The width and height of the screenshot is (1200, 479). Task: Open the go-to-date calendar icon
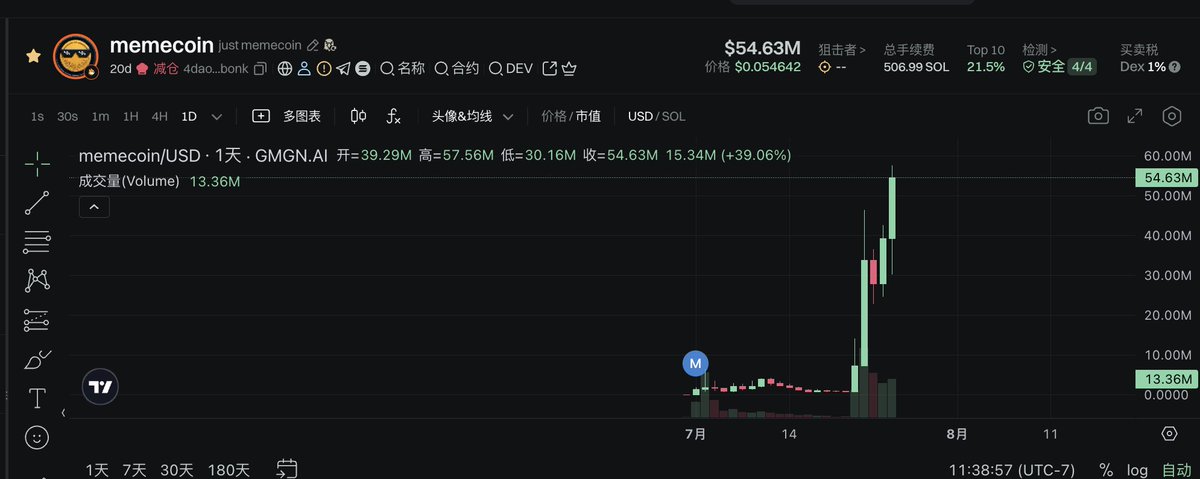pos(287,468)
